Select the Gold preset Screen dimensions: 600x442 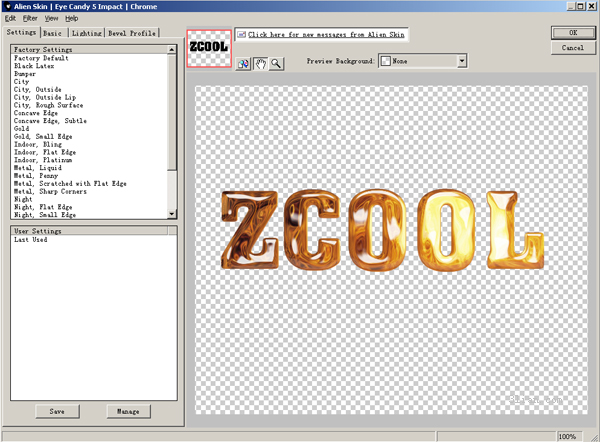(x=21, y=129)
